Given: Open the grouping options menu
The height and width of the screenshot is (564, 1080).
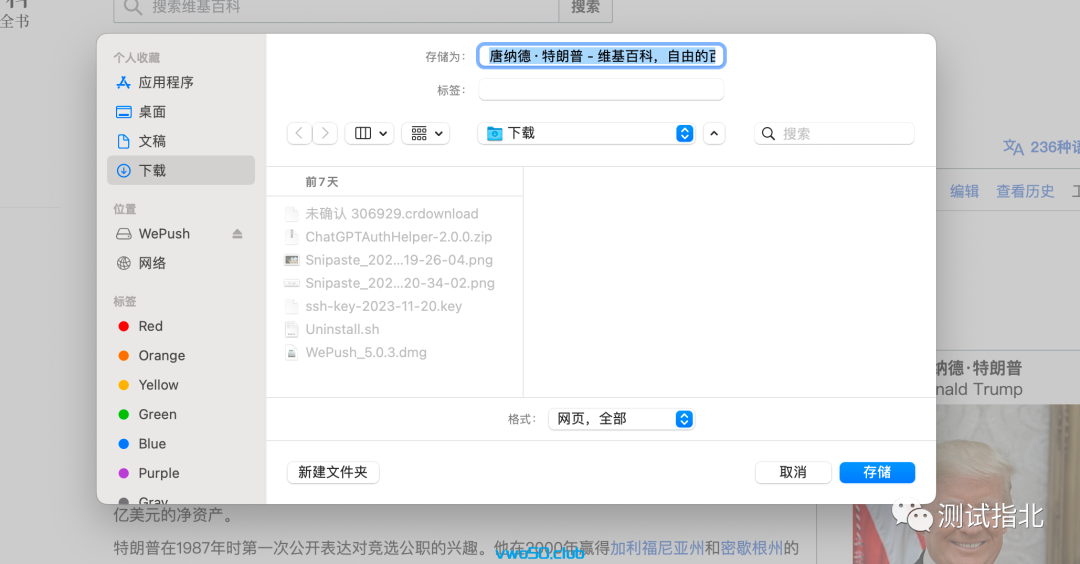Looking at the screenshot, I should [x=426, y=133].
